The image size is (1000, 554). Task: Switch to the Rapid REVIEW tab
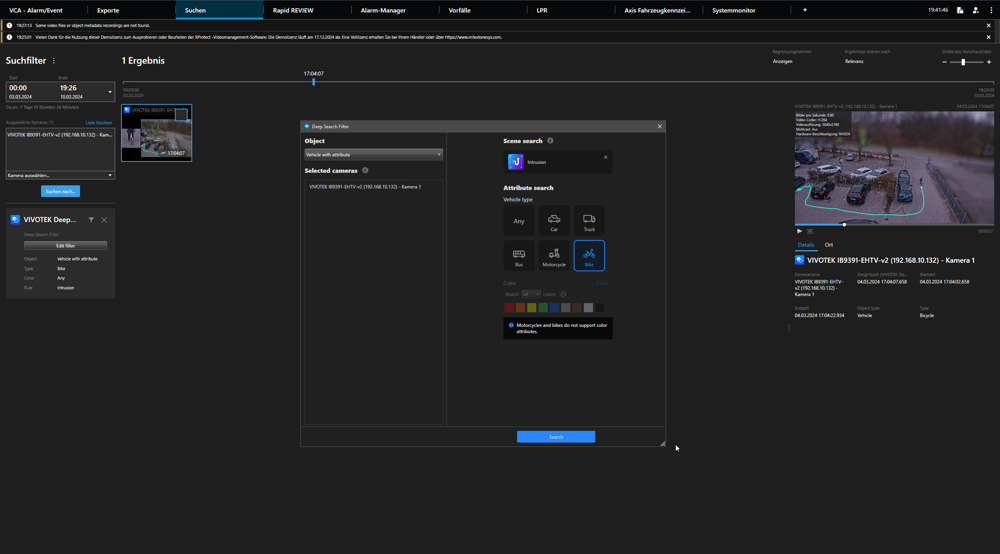[x=293, y=10]
